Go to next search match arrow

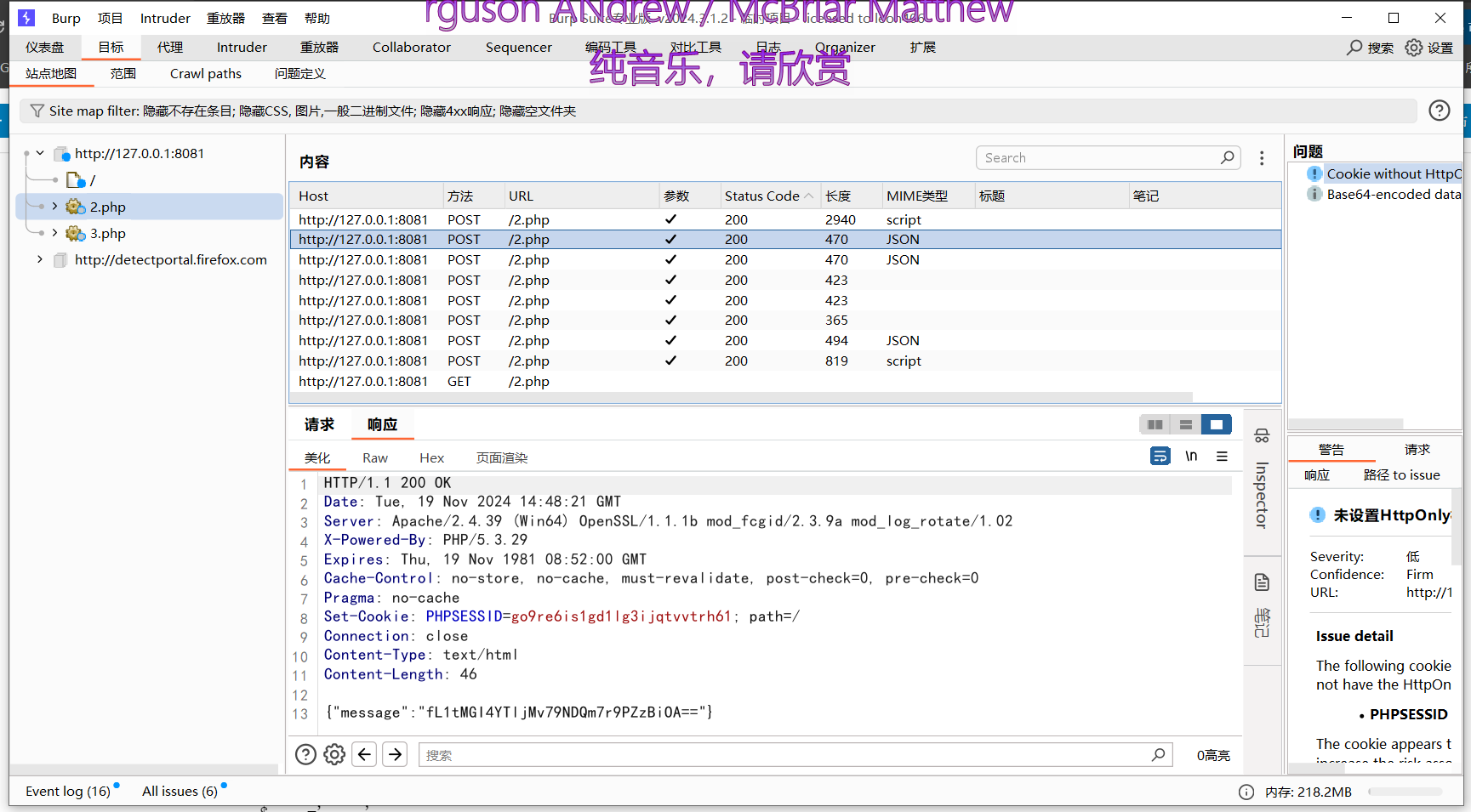coord(395,754)
